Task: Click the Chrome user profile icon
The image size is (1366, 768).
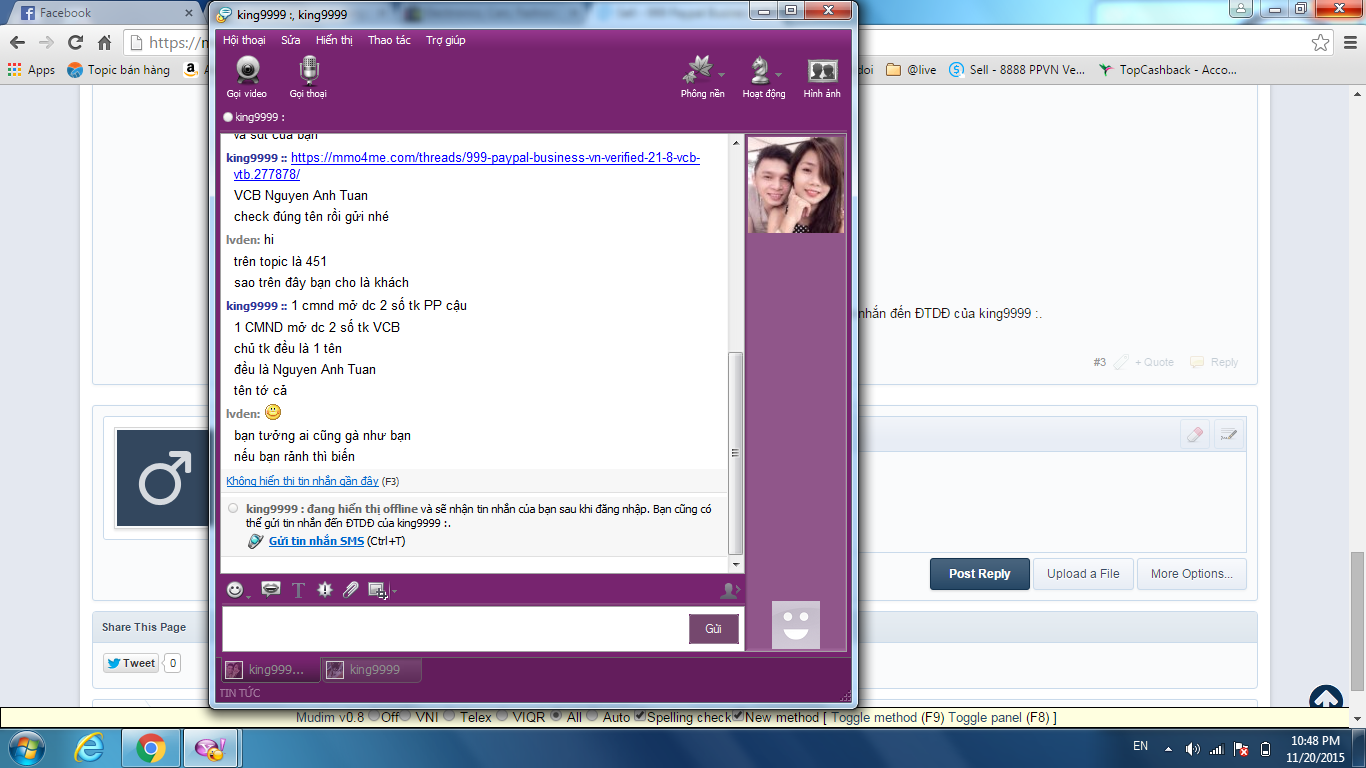Action: pos(1241,9)
